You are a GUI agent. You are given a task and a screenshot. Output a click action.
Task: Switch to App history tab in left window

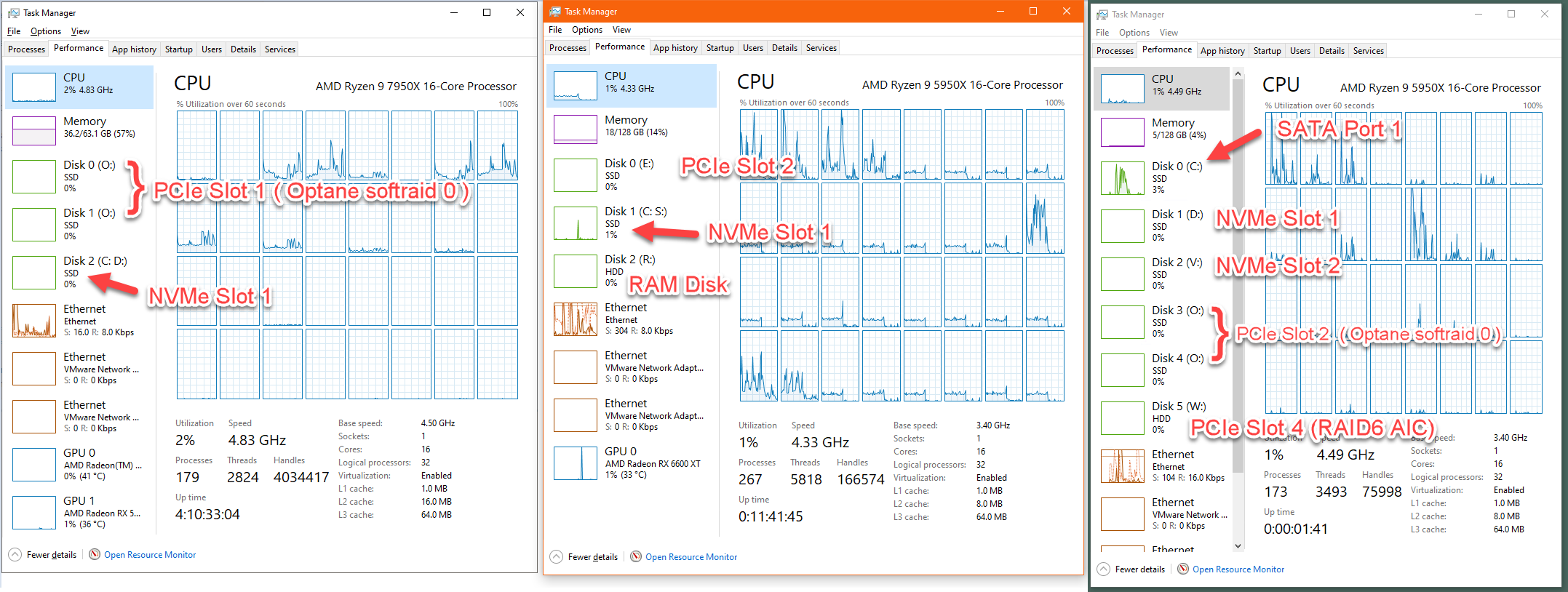tap(134, 49)
